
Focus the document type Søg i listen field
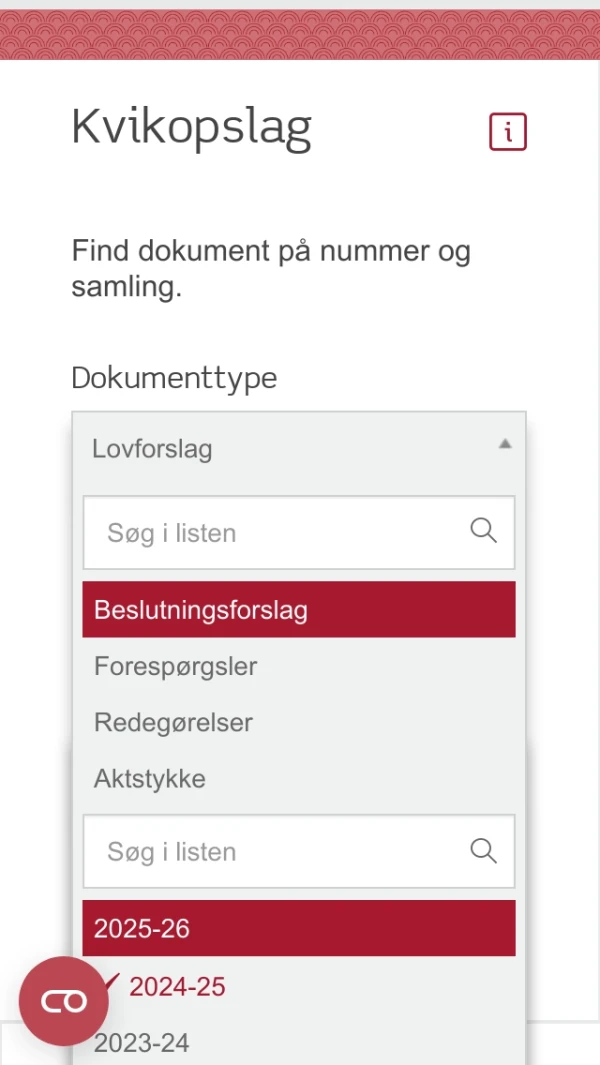[250, 531]
